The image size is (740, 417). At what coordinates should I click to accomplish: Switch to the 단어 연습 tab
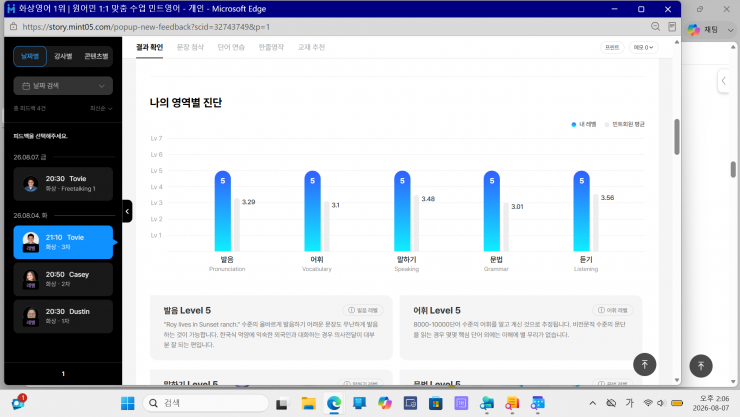click(231, 47)
